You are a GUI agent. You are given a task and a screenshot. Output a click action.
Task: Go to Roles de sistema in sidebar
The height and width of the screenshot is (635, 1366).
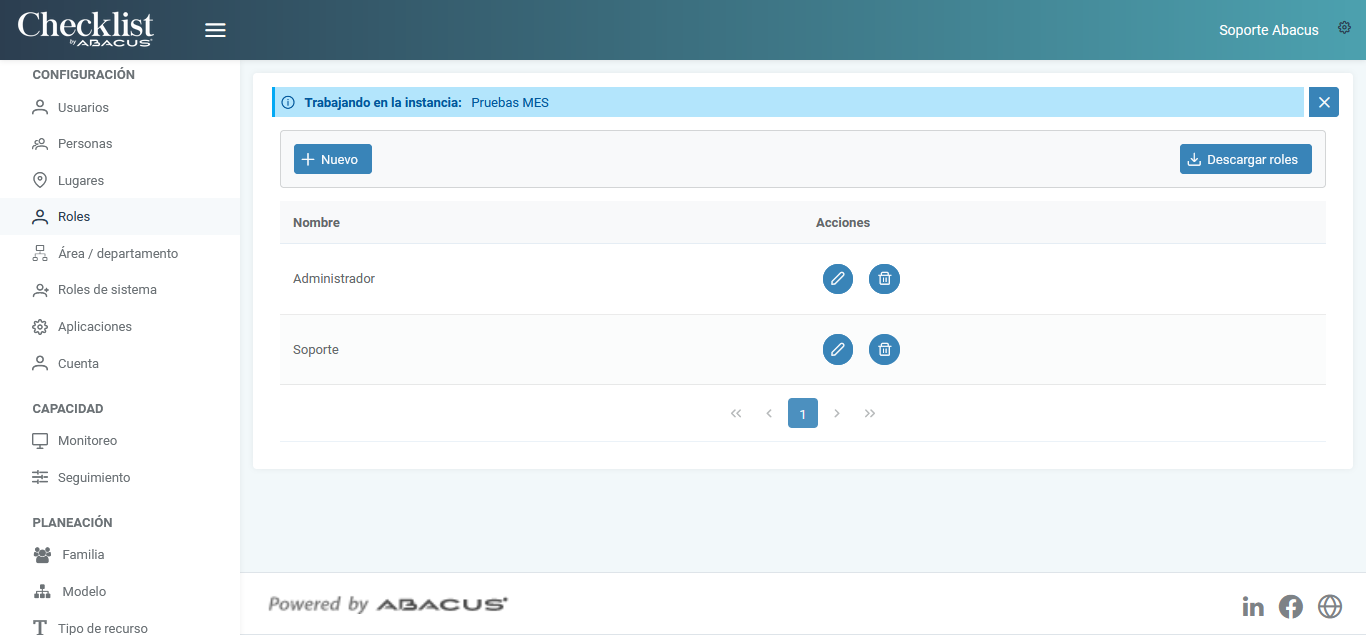107,290
